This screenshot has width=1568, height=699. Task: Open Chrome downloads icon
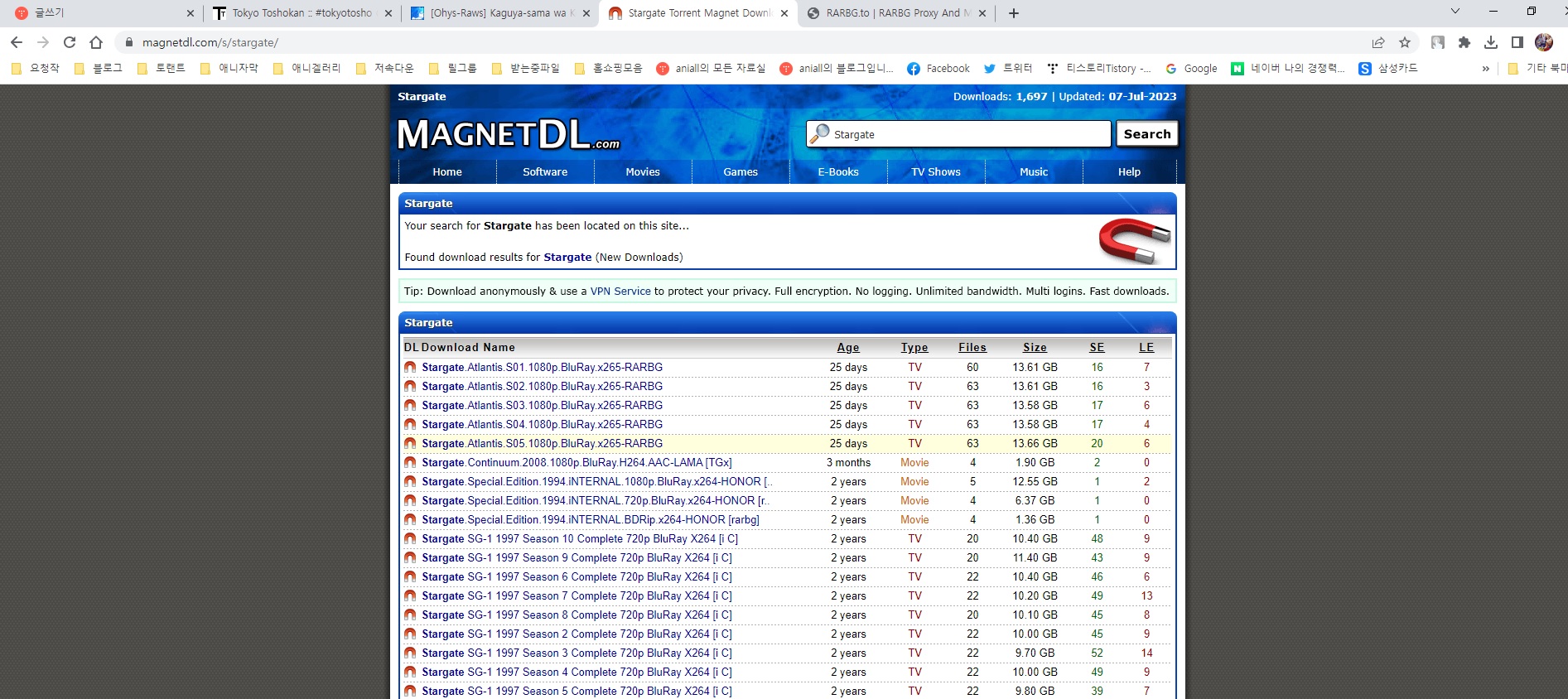point(1491,42)
